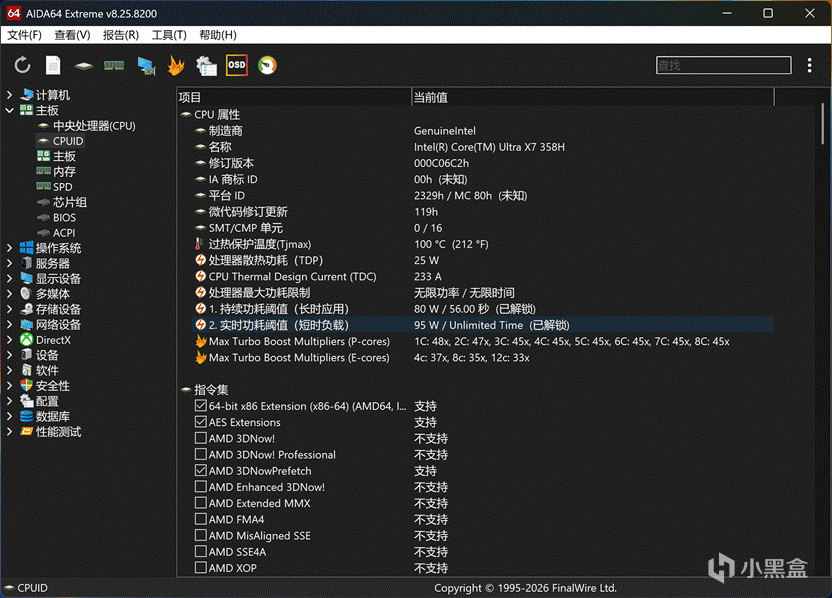This screenshot has height=598, width=832.
Task: Open the gauge sensor panel icon
Action: tap(267, 65)
